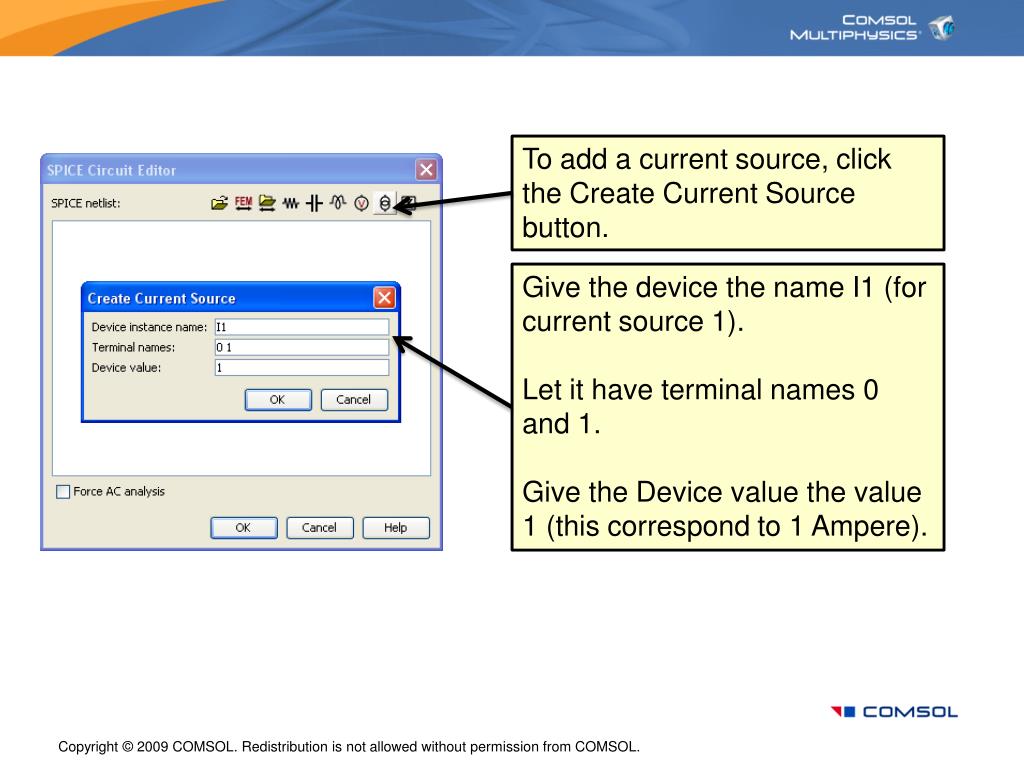Click the Device value input field
This screenshot has width=1024, height=768.
point(302,368)
